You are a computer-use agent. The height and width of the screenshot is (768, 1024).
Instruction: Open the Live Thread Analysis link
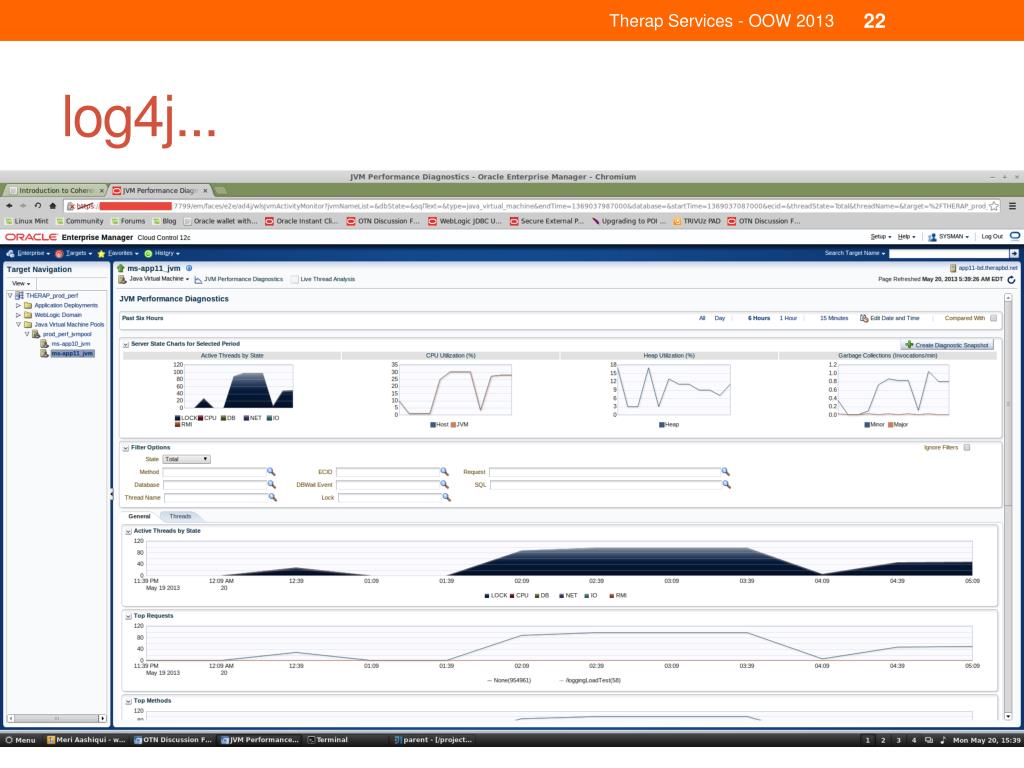pyautogui.click(x=327, y=280)
